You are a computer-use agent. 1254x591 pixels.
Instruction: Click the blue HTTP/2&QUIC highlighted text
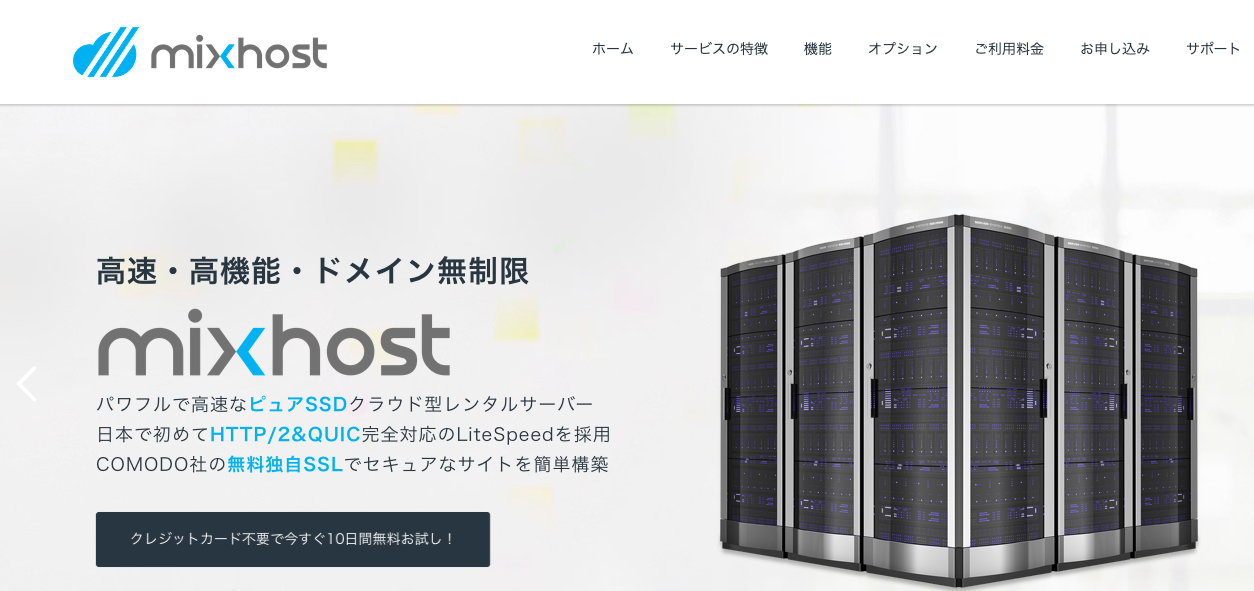(x=285, y=434)
